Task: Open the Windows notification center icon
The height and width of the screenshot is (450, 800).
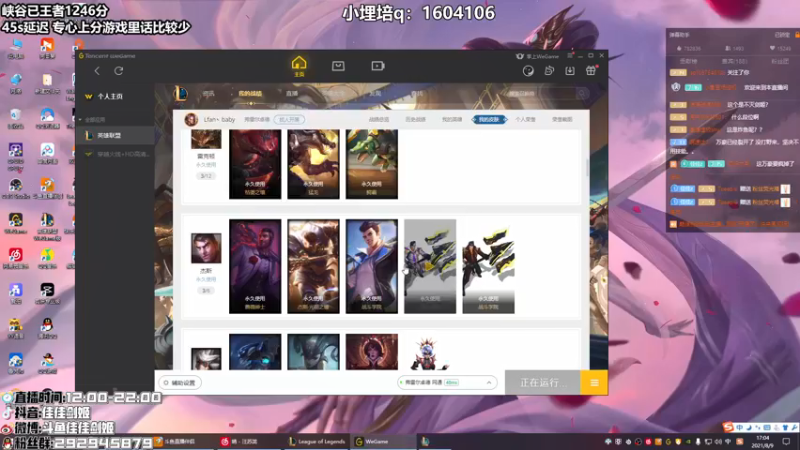Action: coord(786,442)
